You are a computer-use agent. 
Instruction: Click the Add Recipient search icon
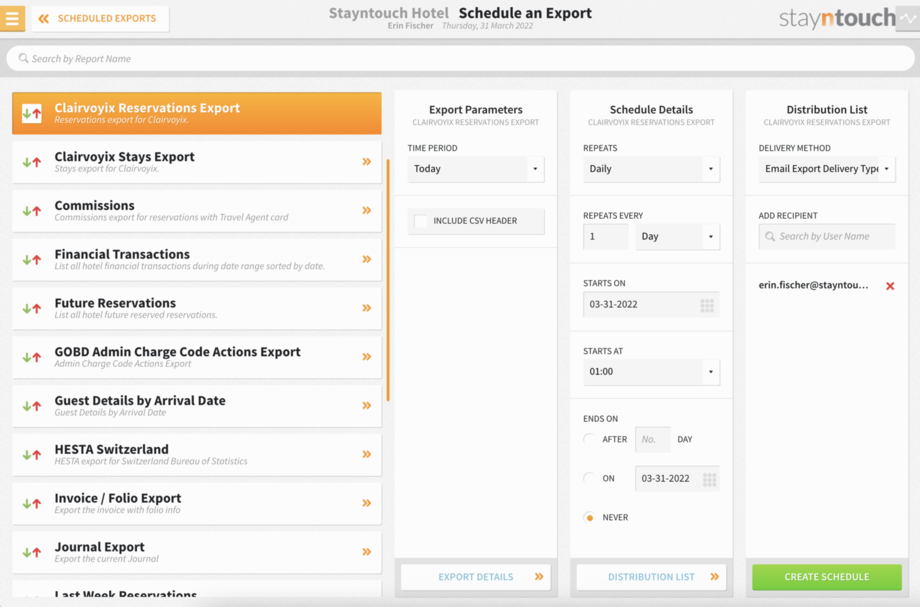[x=770, y=236]
